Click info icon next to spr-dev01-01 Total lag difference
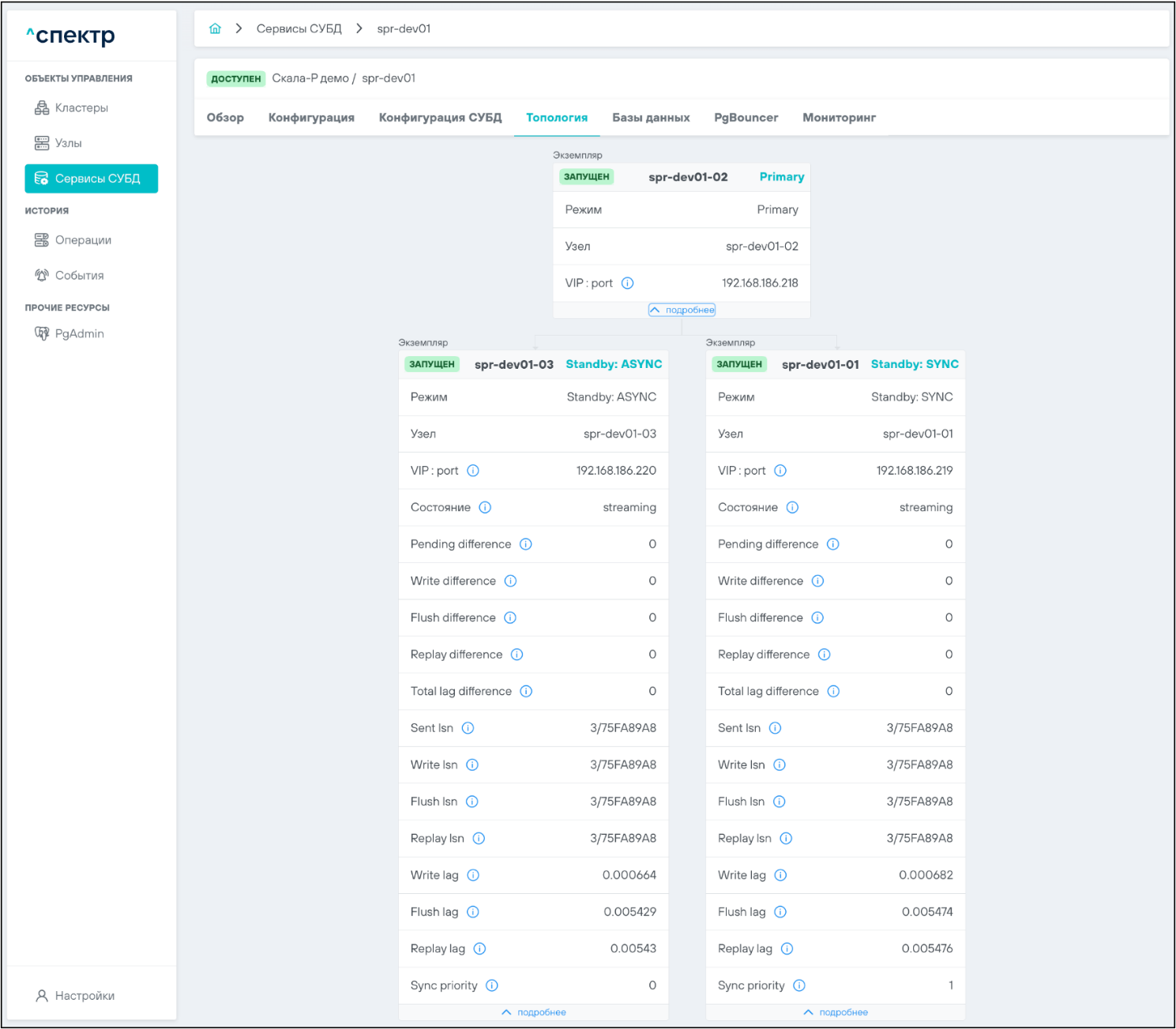Viewport: 1176px width, 1029px height. (x=833, y=691)
